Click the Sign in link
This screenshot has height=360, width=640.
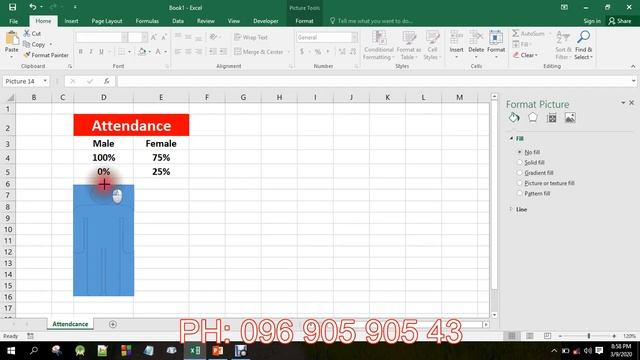coord(592,21)
